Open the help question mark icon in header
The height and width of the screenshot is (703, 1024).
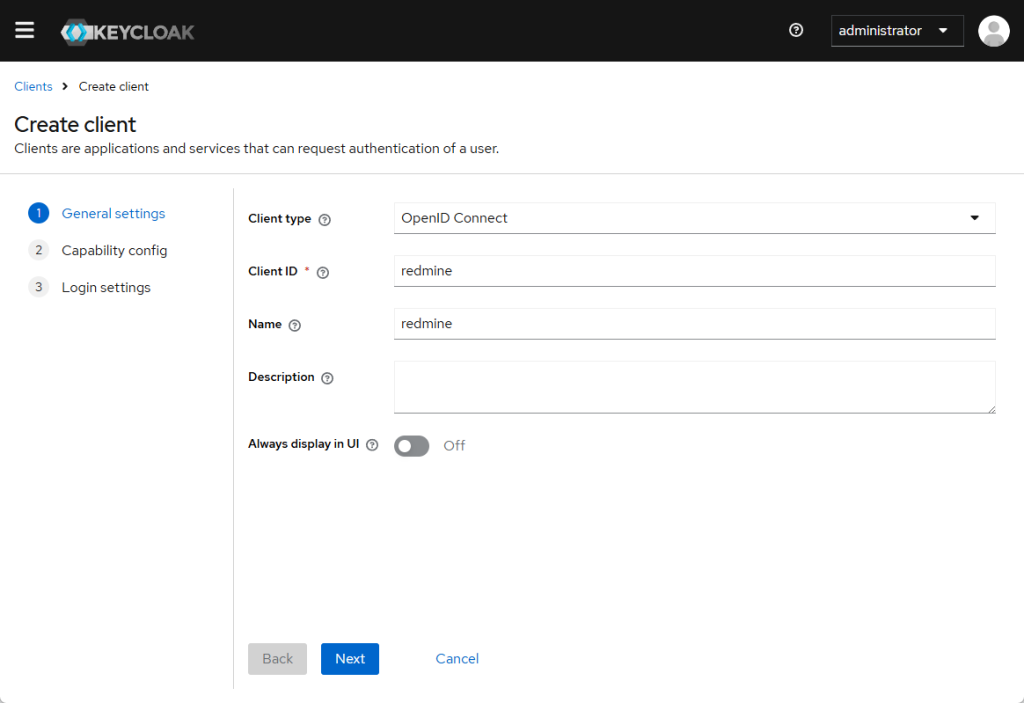(x=795, y=30)
